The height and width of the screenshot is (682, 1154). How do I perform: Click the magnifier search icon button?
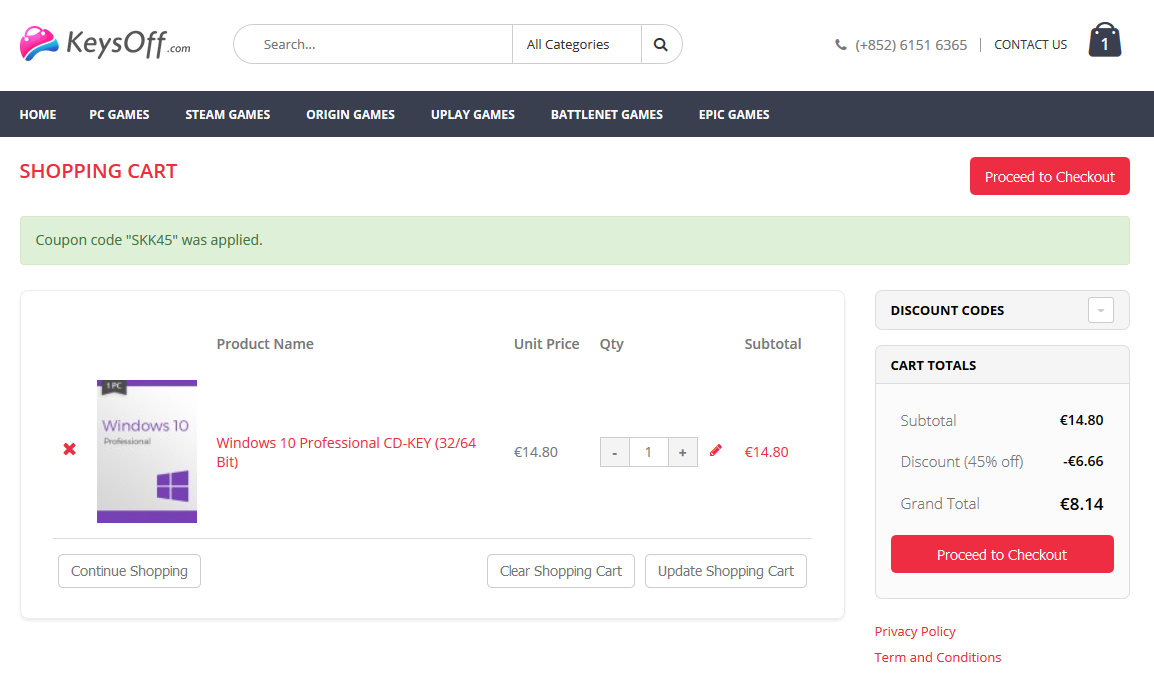(x=661, y=44)
